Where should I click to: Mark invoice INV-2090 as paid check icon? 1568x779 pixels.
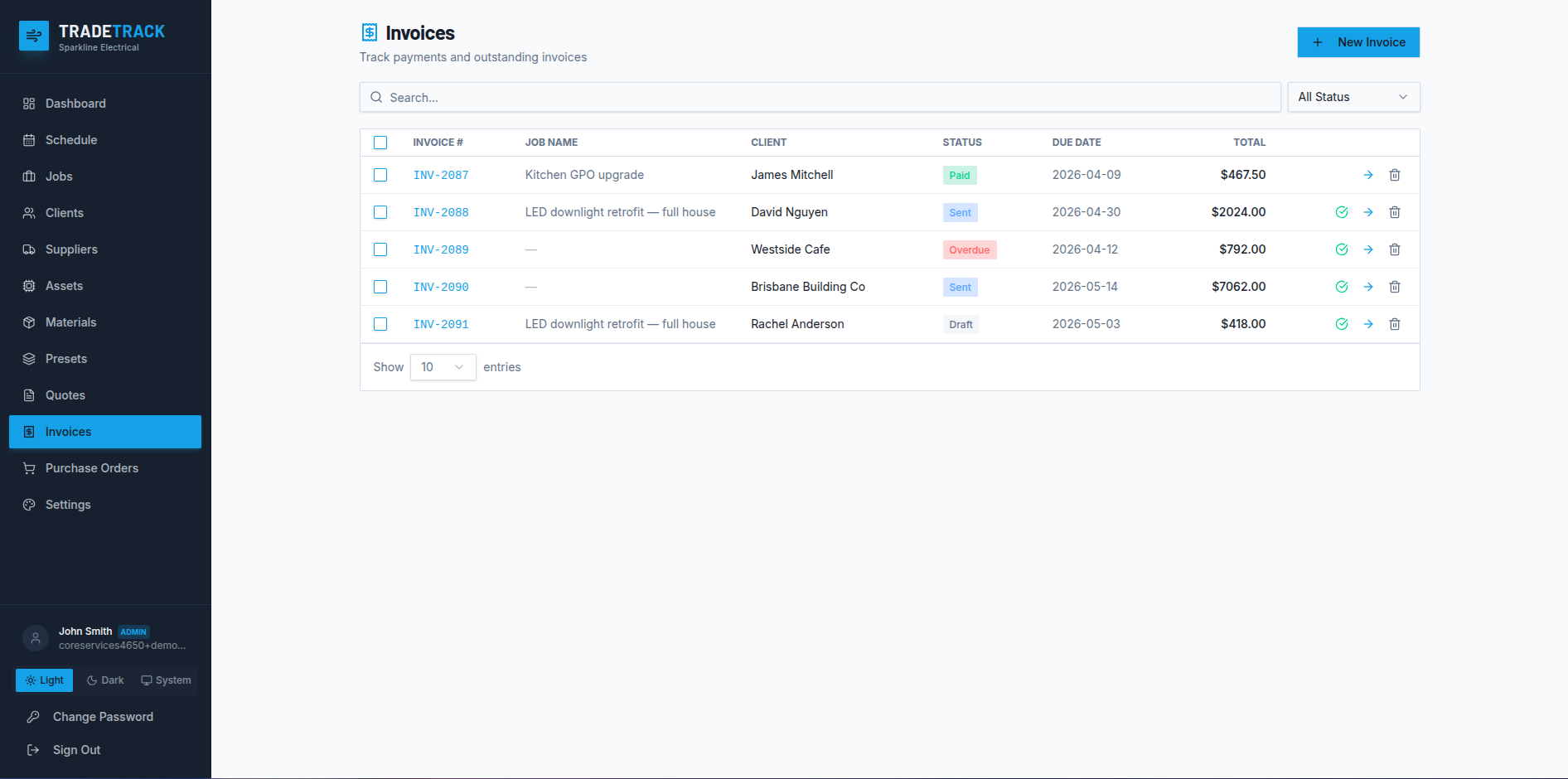tap(1342, 287)
